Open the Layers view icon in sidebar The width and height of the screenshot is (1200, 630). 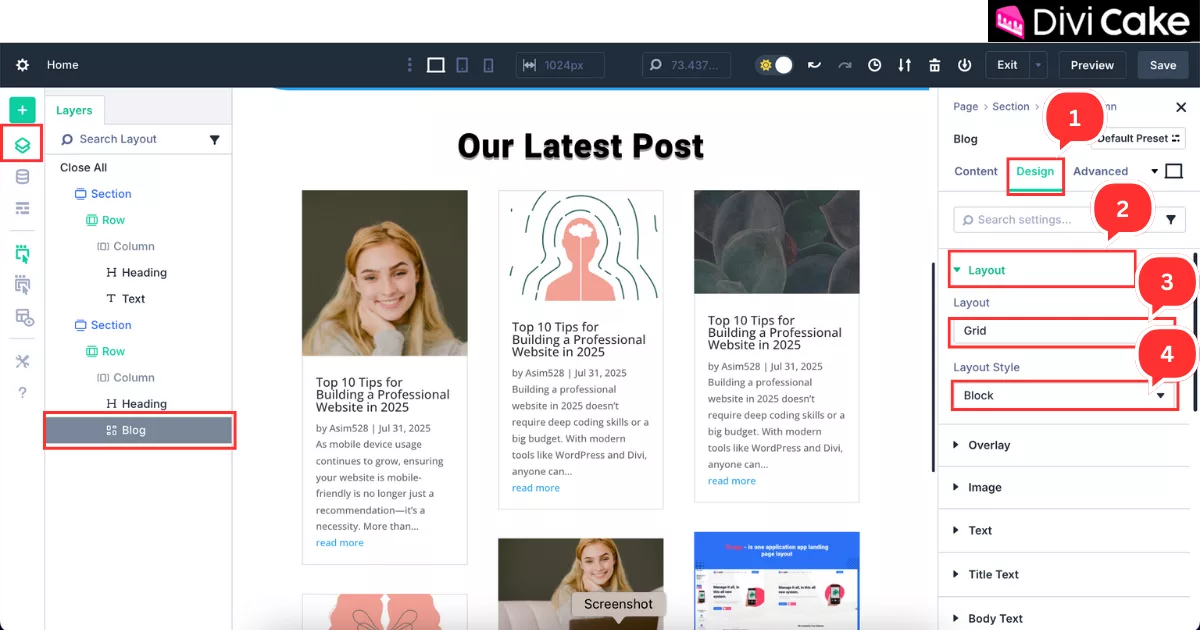tap(22, 145)
